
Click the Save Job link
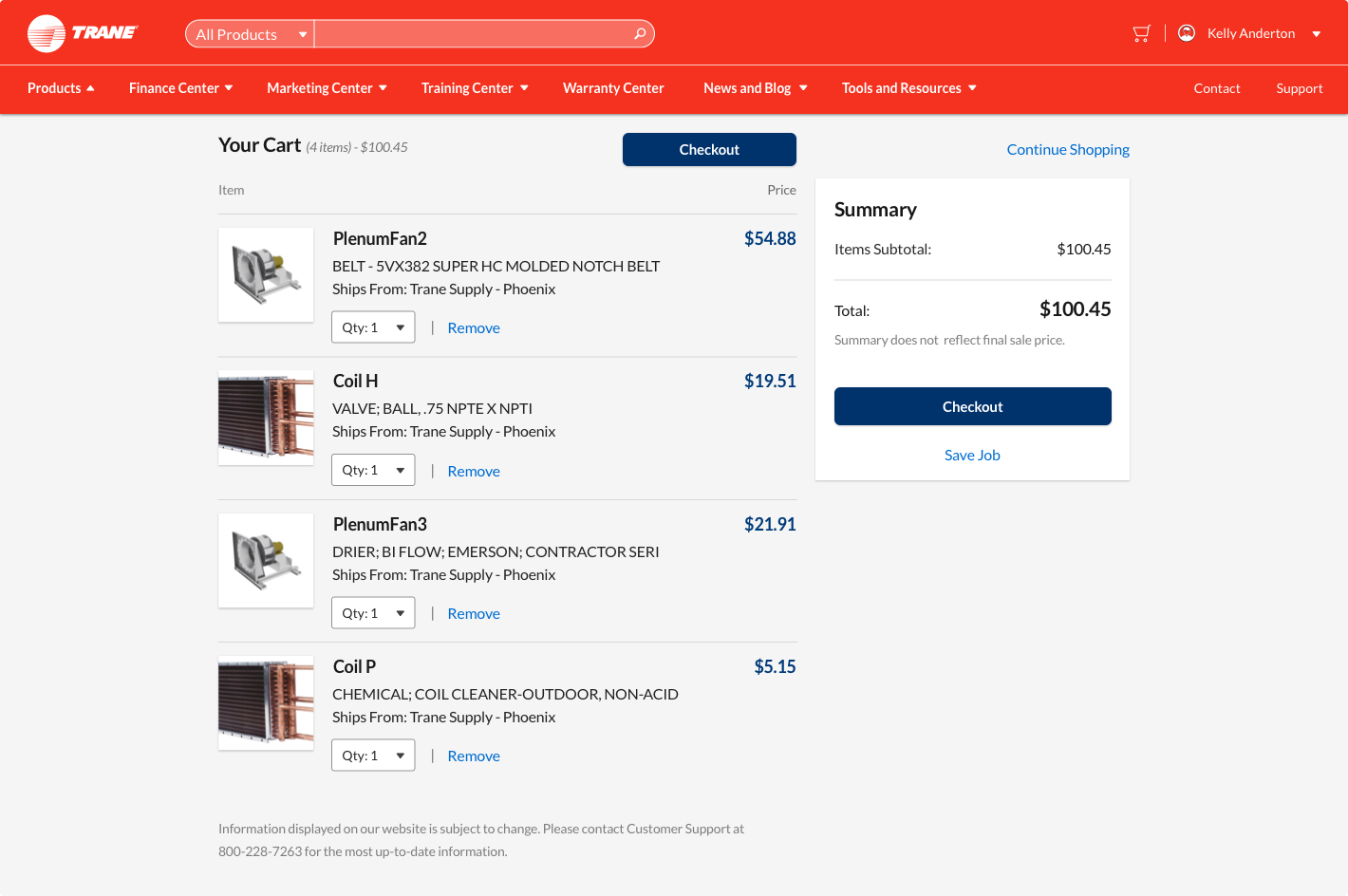click(972, 456)
